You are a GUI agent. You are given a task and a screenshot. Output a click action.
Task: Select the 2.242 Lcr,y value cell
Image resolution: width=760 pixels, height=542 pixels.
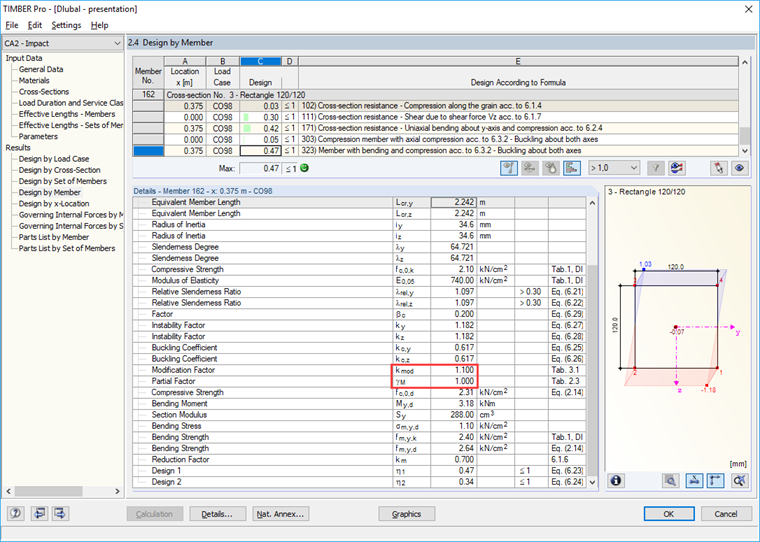(x=454, y=202)
